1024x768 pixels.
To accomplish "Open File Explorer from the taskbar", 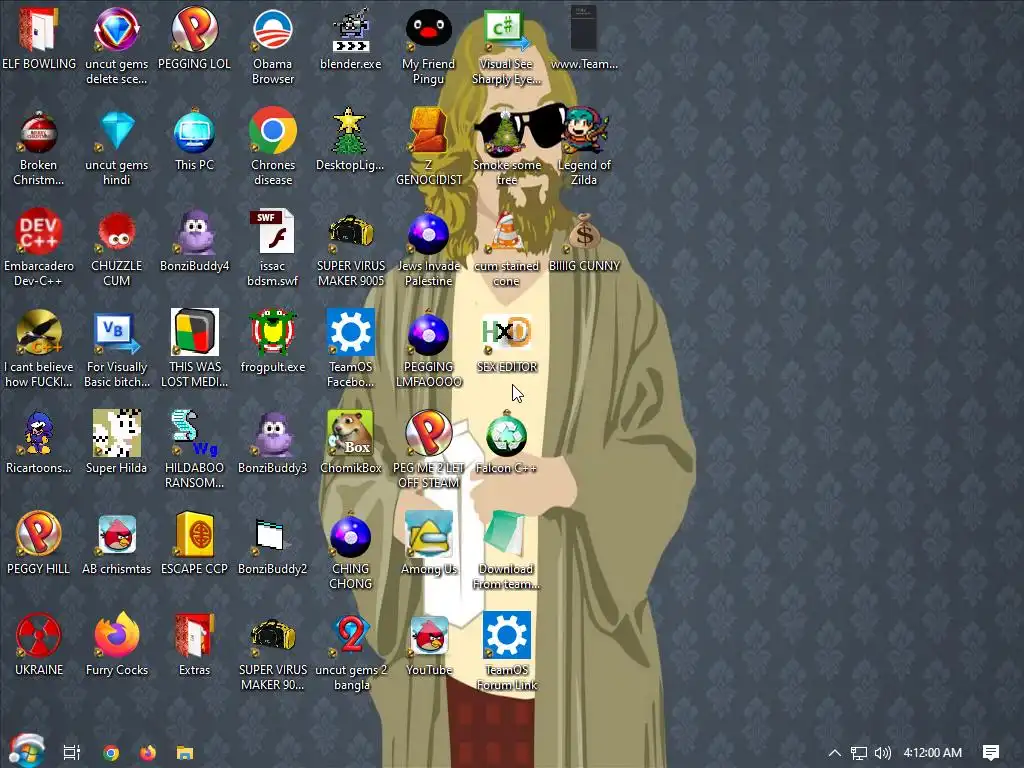I will point(185,753).
